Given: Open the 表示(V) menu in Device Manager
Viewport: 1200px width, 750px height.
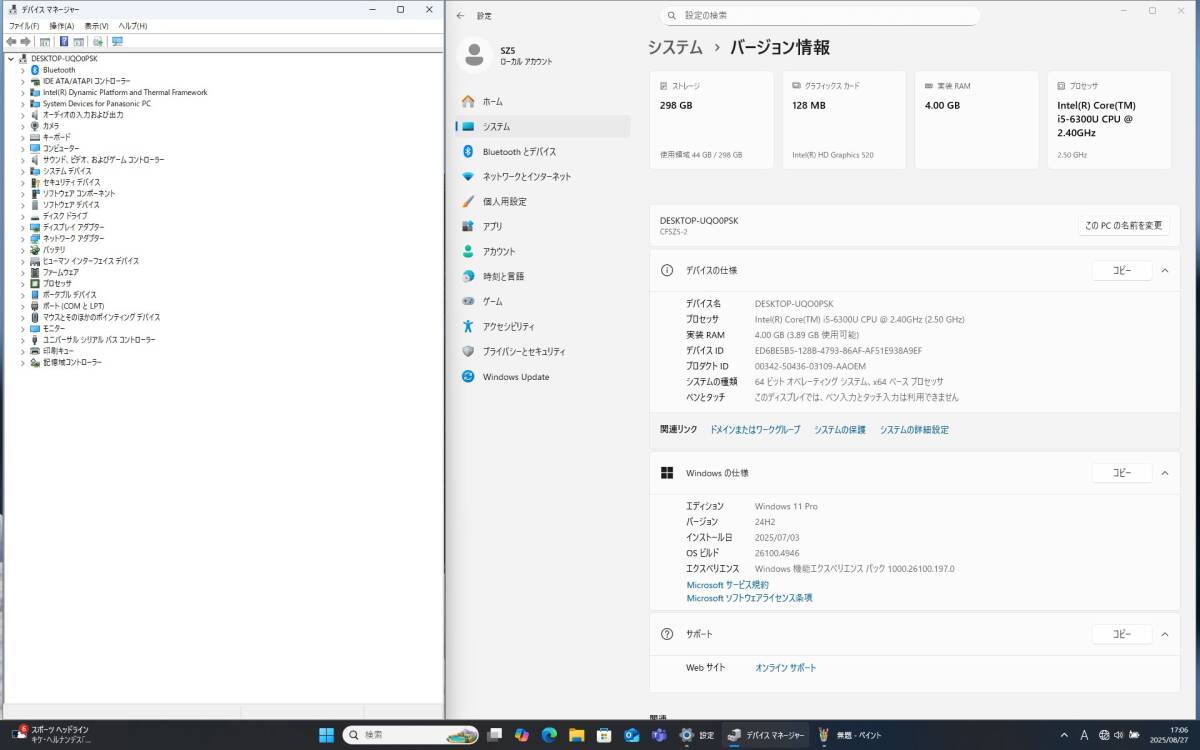Looking at the screenshot, I should pyautogui.click(x=96, y=26).
